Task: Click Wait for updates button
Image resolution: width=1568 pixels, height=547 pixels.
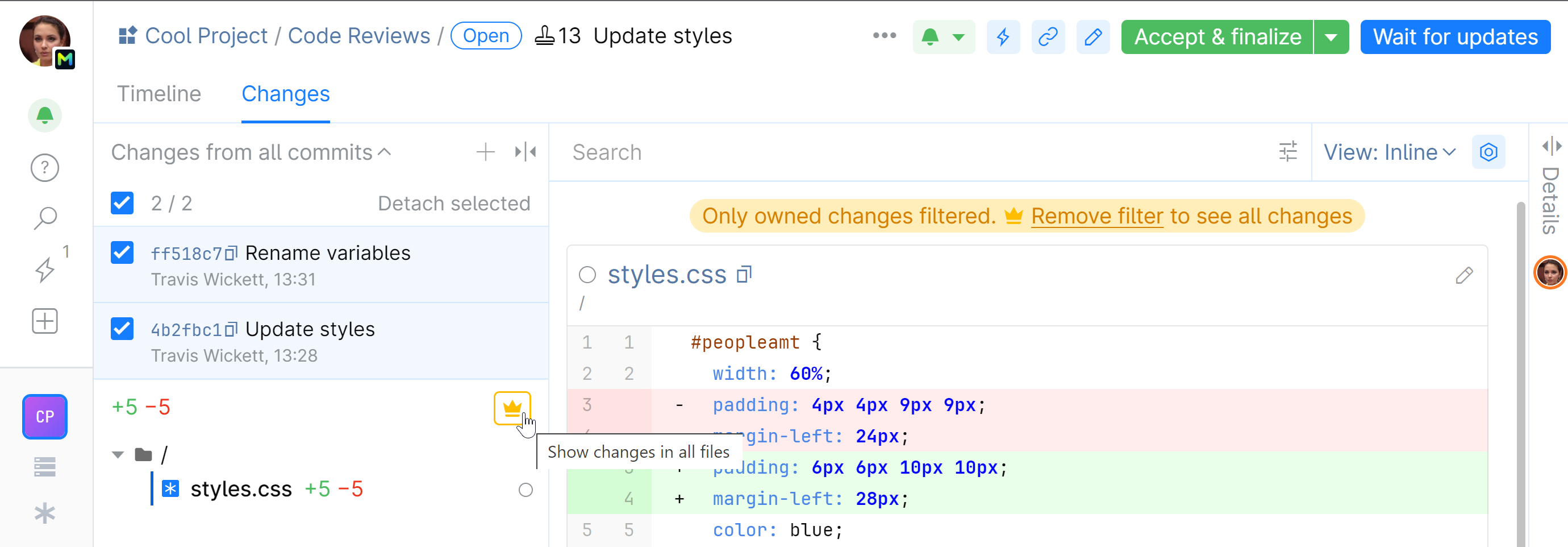Action: 1456,37
